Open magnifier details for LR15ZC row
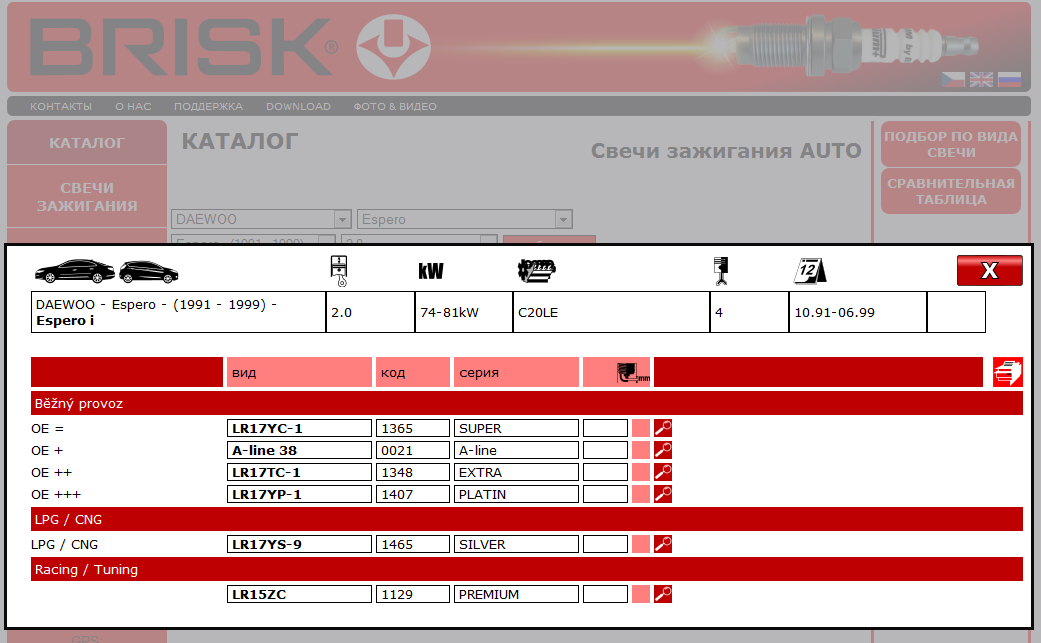This screenshot has width=1041, height=643. (663, 594)
